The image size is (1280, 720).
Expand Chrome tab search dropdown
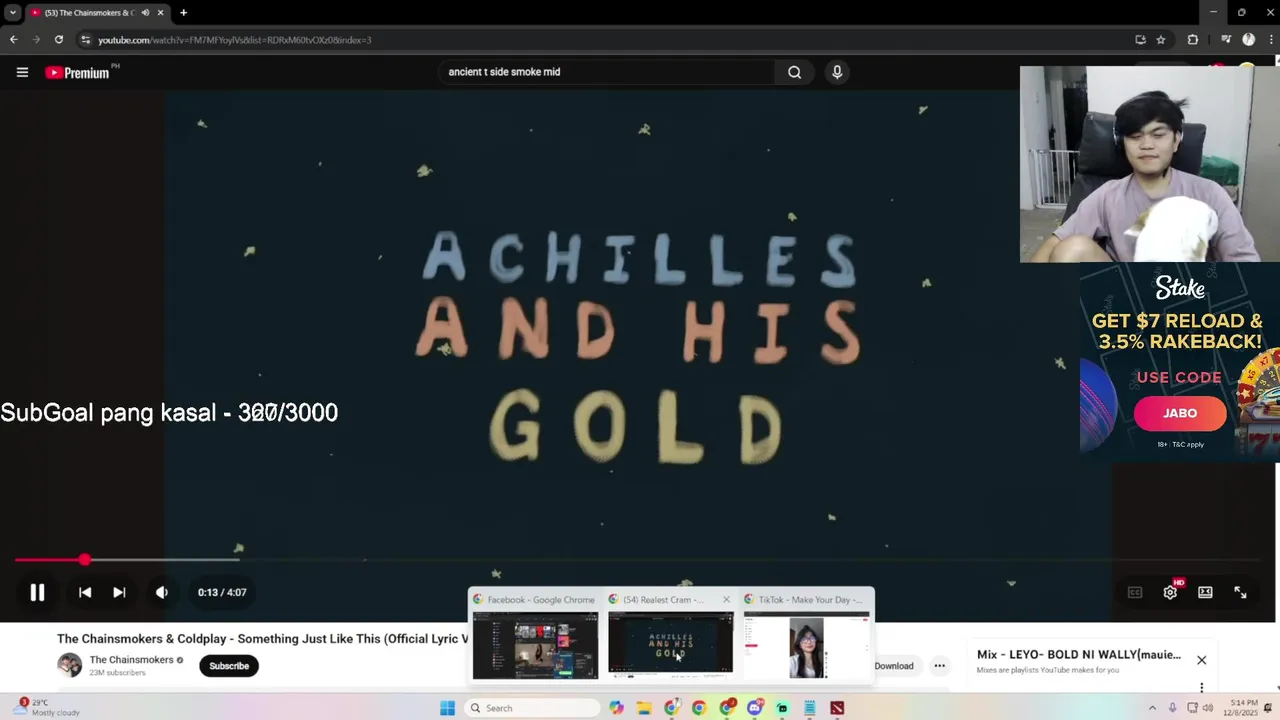(x=13, y=13)
